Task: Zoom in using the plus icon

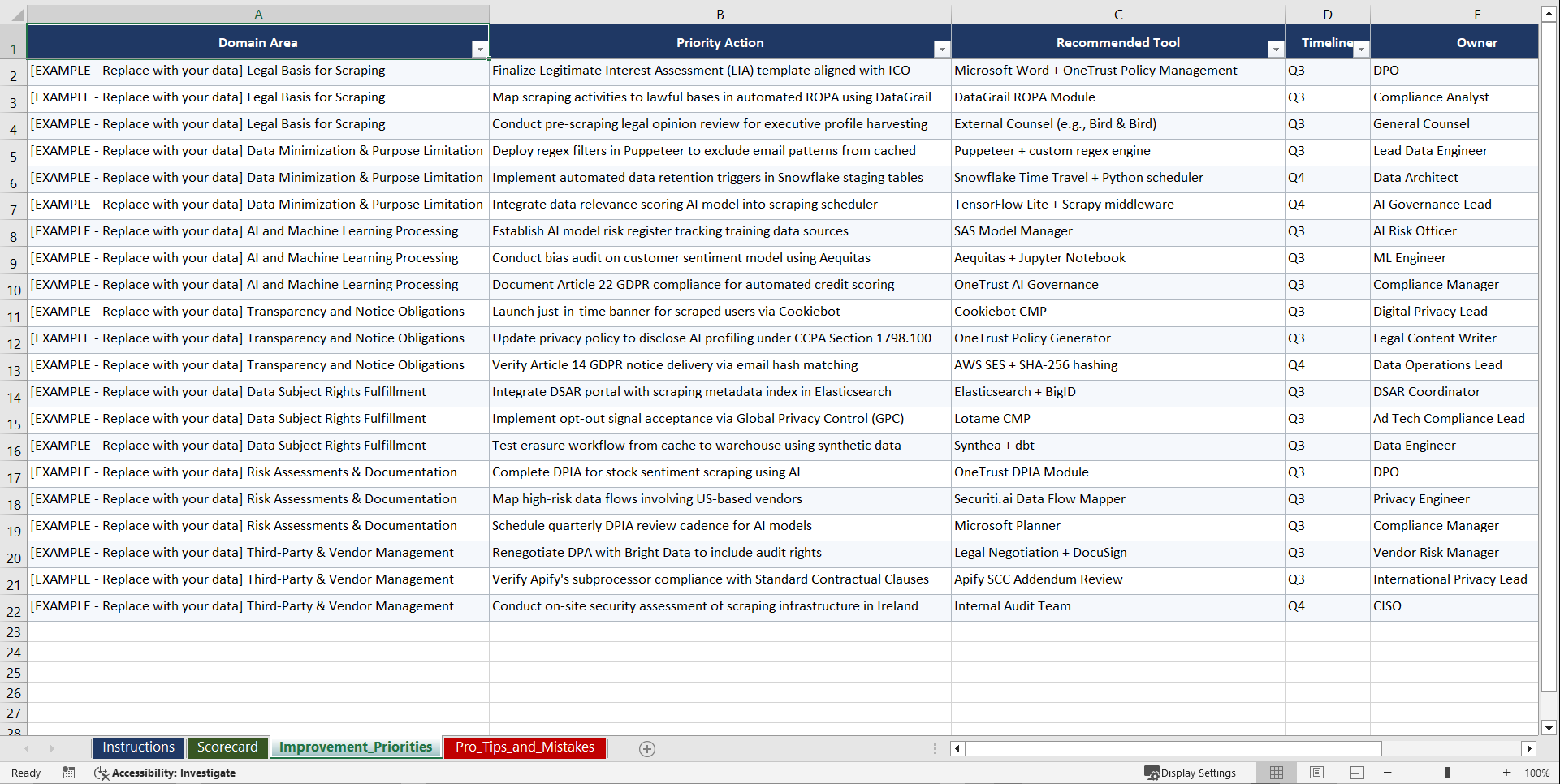Action: (1507, 773)
